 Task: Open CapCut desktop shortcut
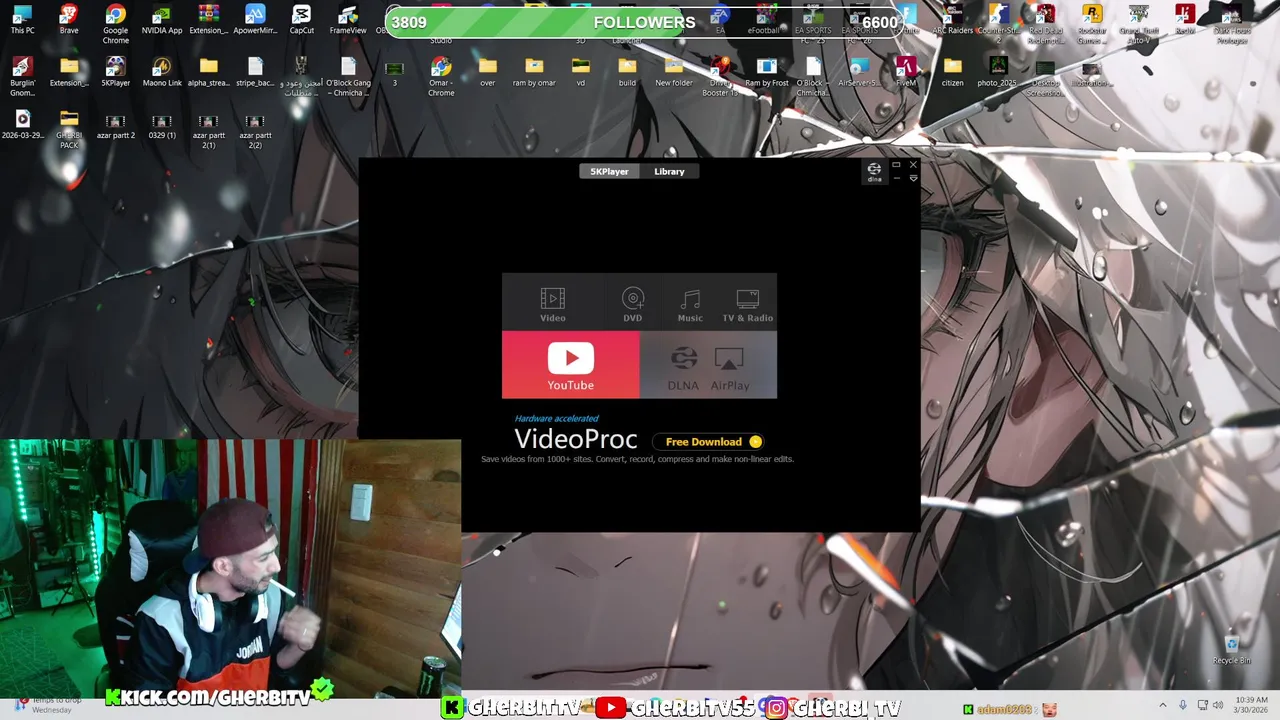301,20
